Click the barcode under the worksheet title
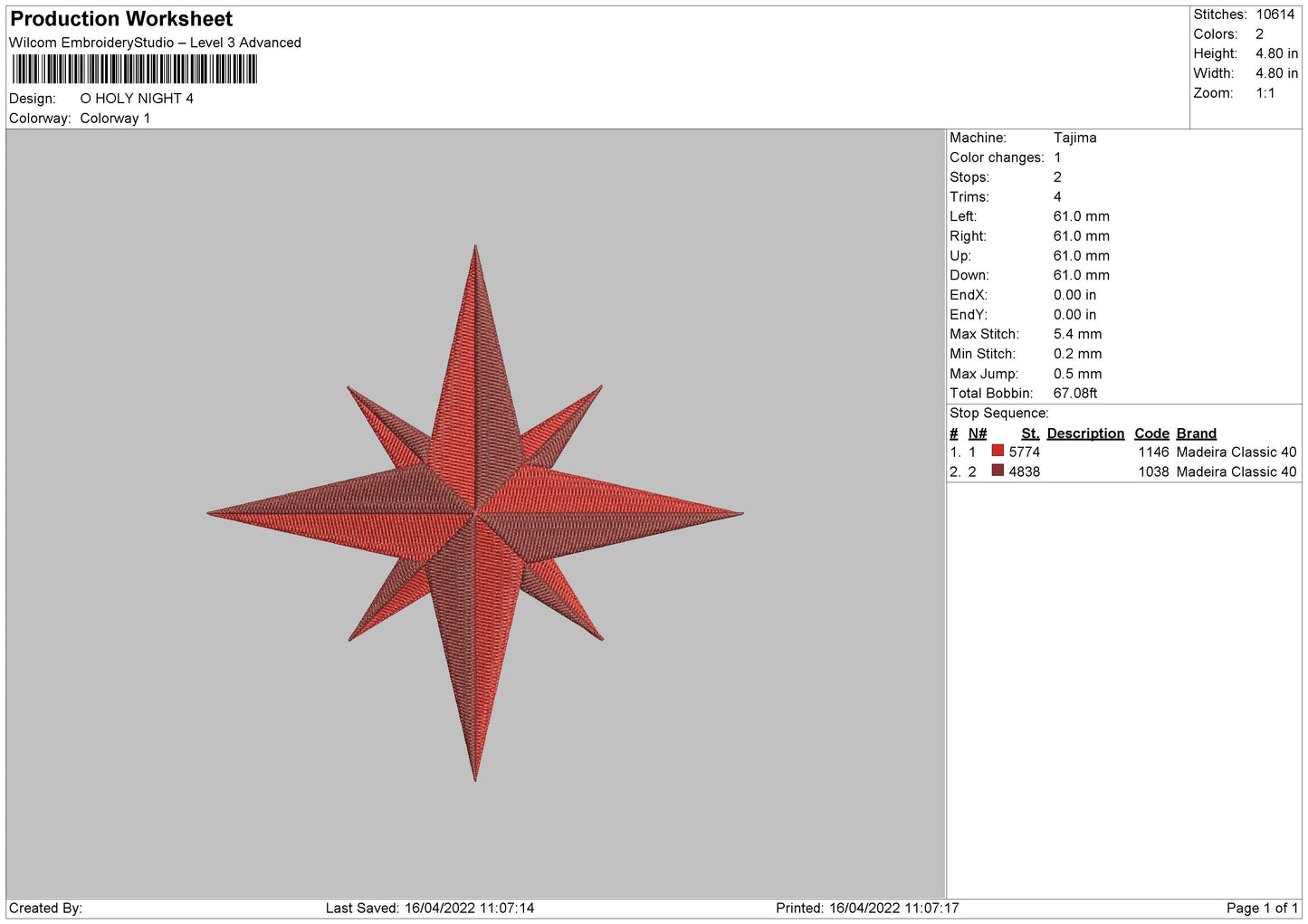 click(x=135, y=70)
